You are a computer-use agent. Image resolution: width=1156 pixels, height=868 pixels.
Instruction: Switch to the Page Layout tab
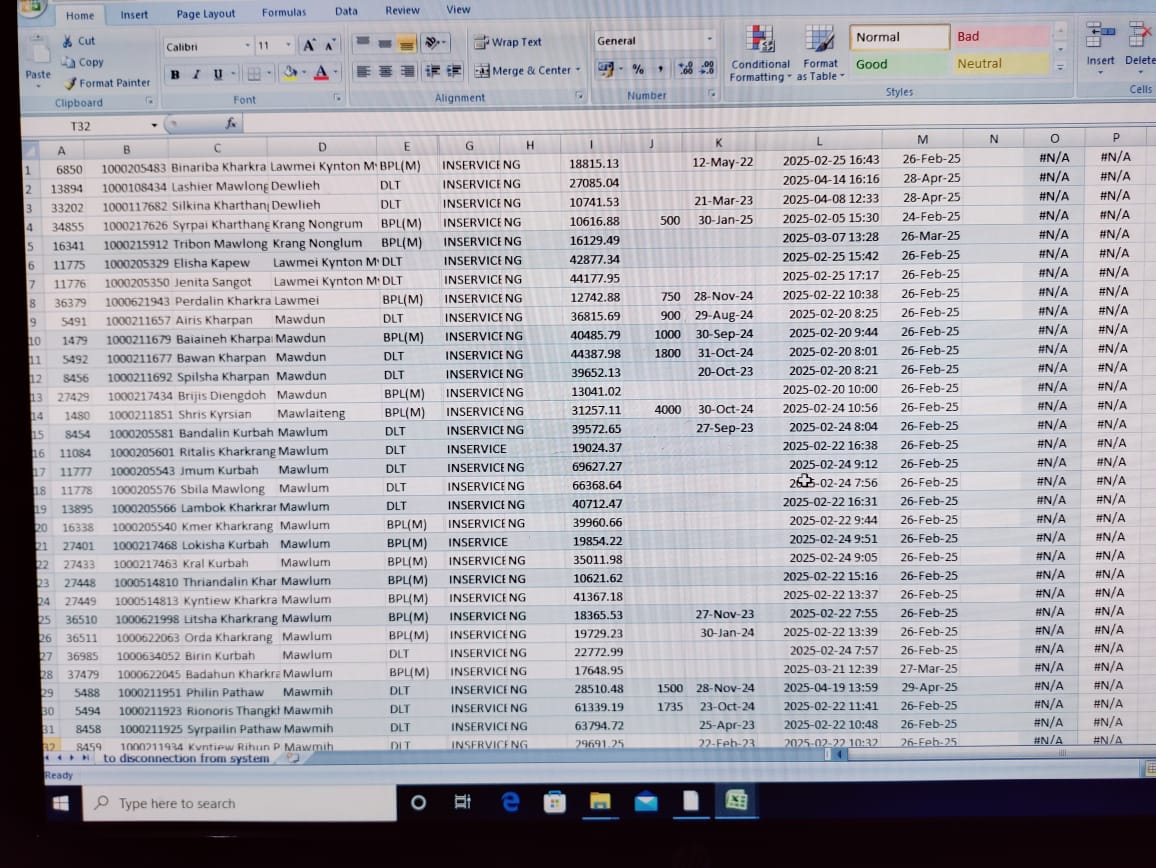pos(205,14)
